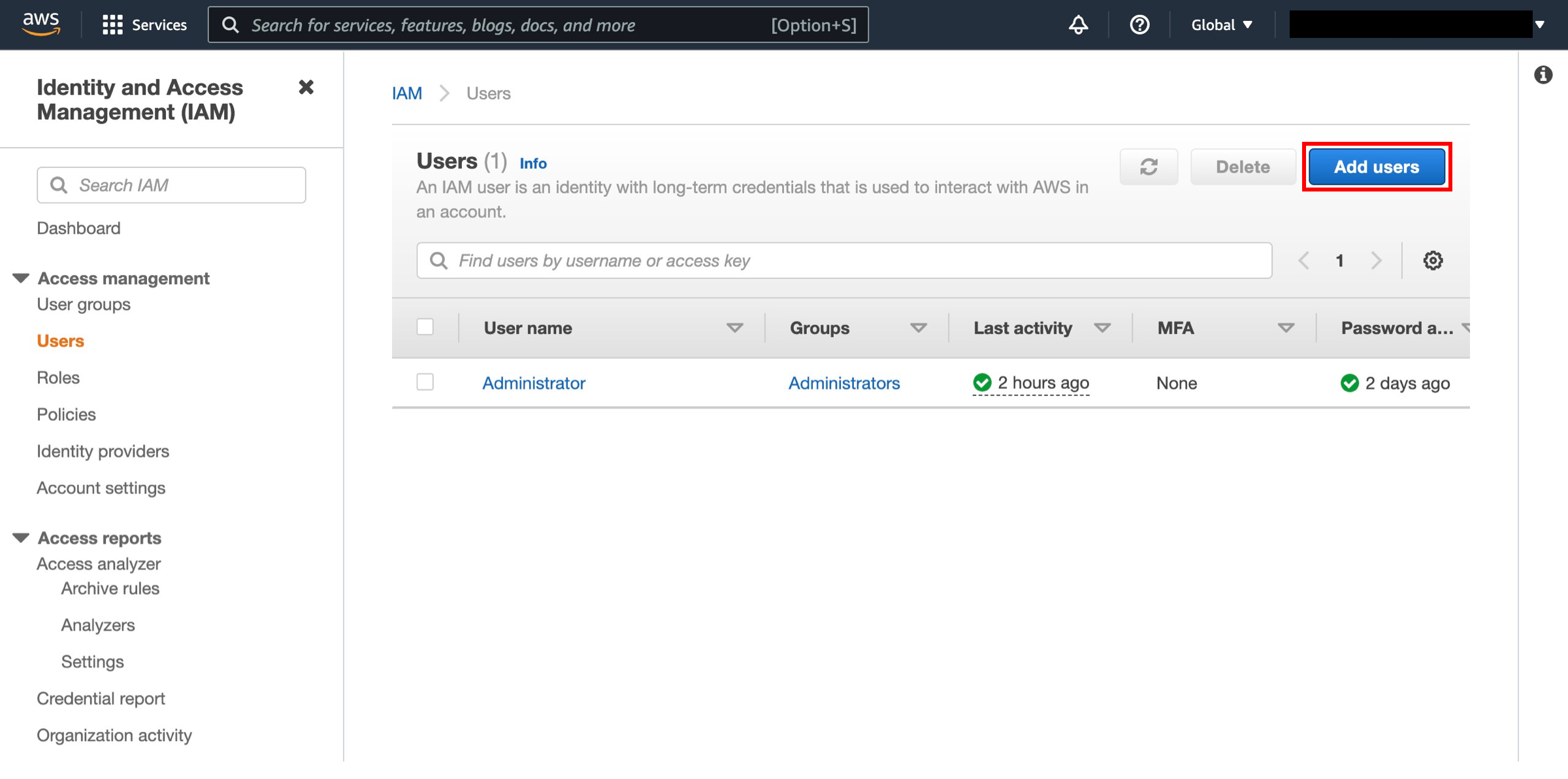
Task: Open the Services grid menu
Action: coord(145,25)
